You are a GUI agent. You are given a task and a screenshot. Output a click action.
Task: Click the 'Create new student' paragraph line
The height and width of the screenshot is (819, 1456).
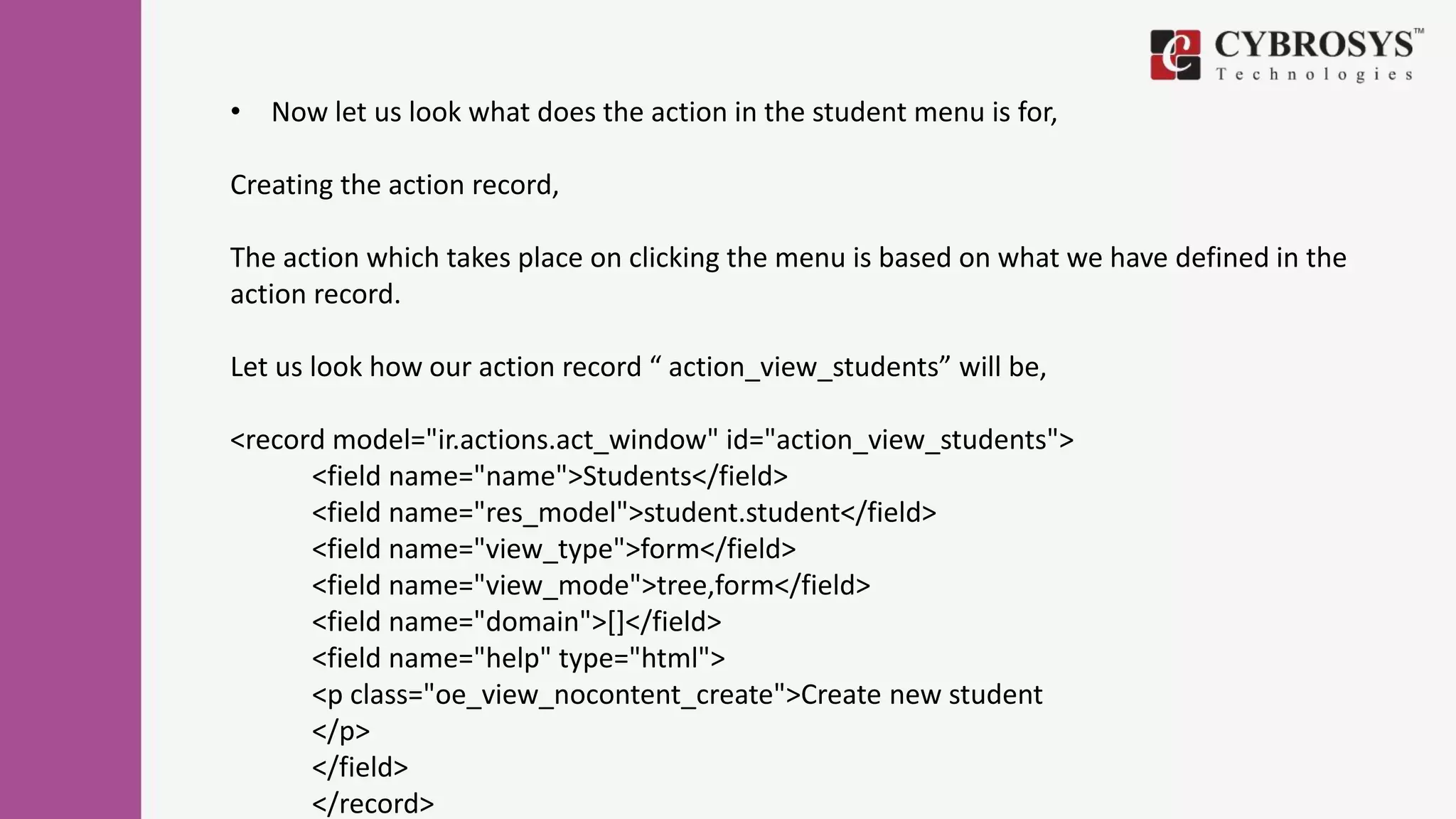point(677,694)
